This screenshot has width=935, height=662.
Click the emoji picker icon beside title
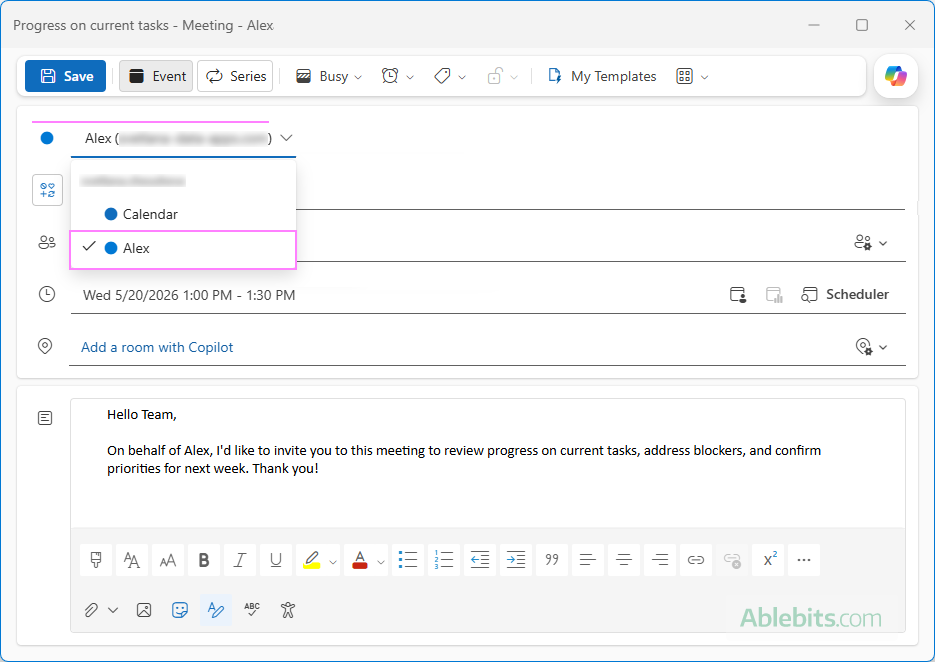pos(47,190)
